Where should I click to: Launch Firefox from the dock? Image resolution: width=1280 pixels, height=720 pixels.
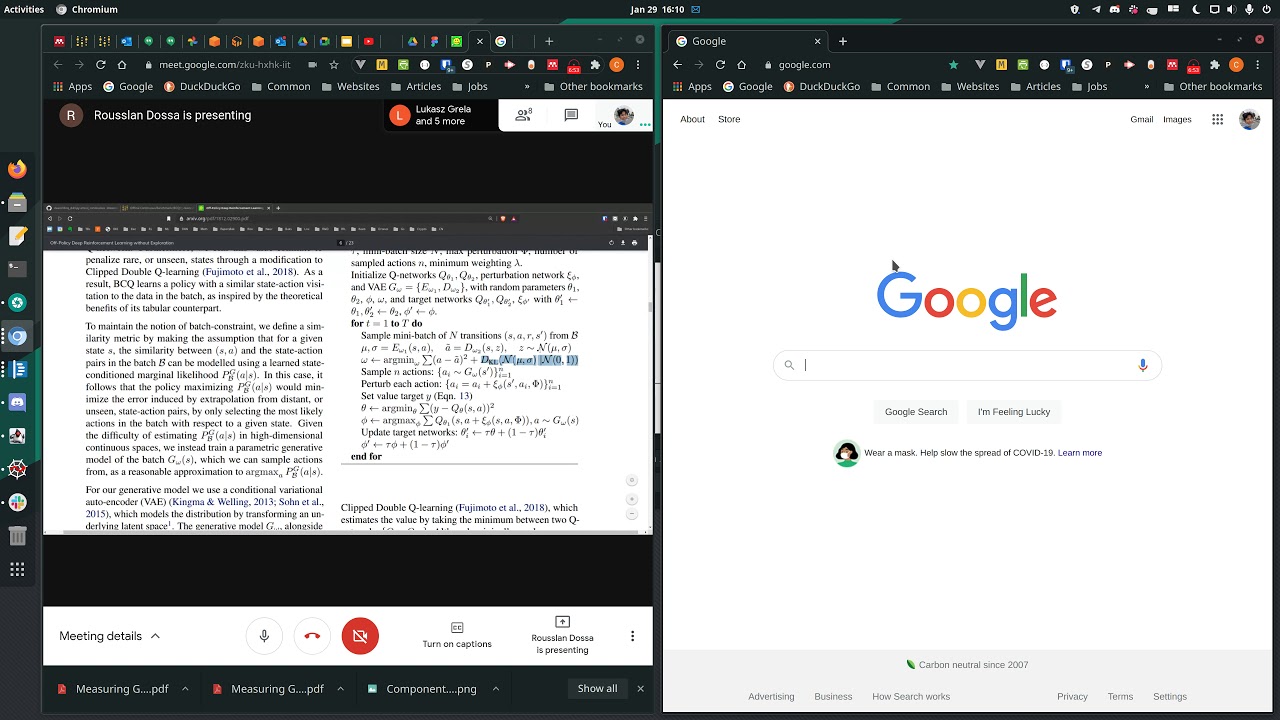click(x=17, y=170)
